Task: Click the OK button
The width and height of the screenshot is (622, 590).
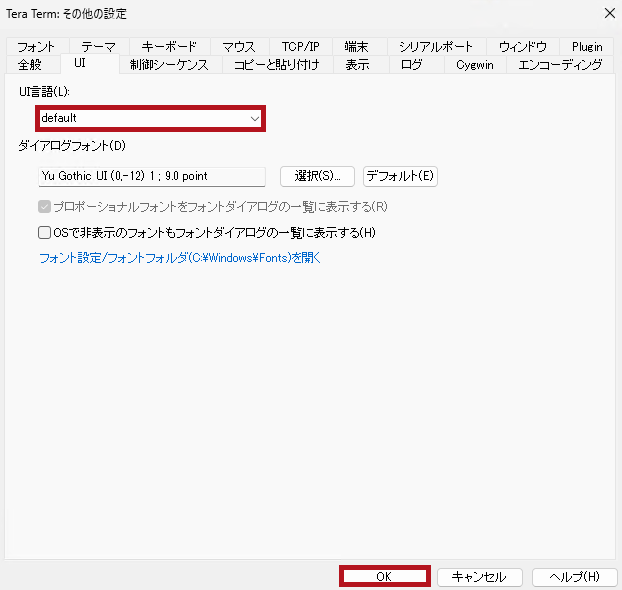Action: (384, 577)
